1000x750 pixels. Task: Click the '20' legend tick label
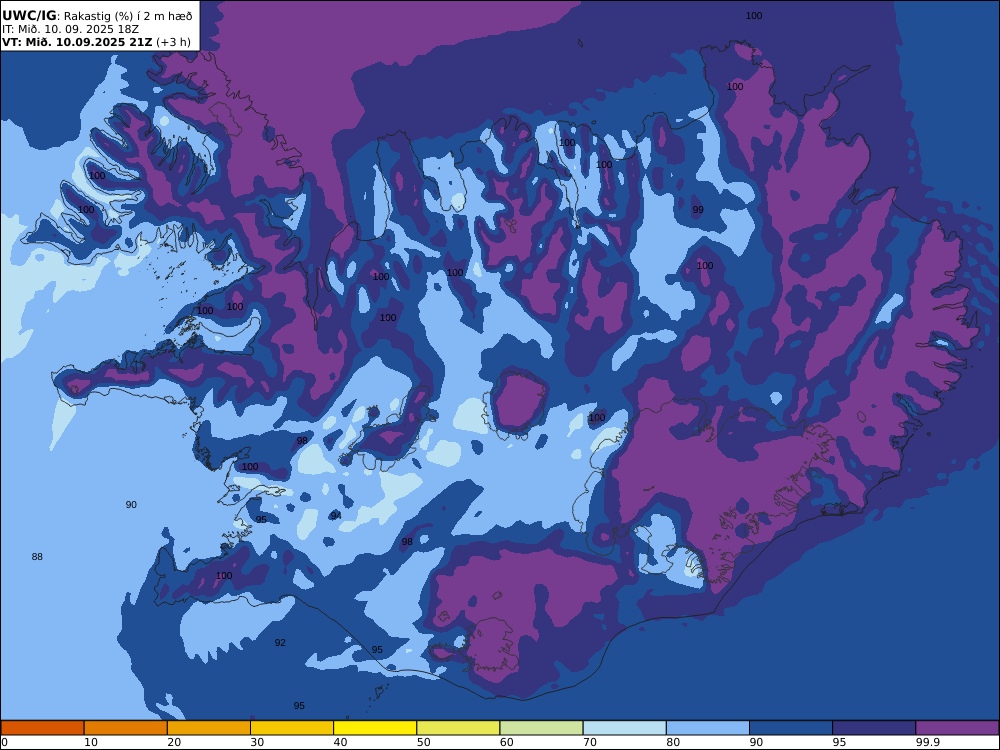tap(174, 742)
